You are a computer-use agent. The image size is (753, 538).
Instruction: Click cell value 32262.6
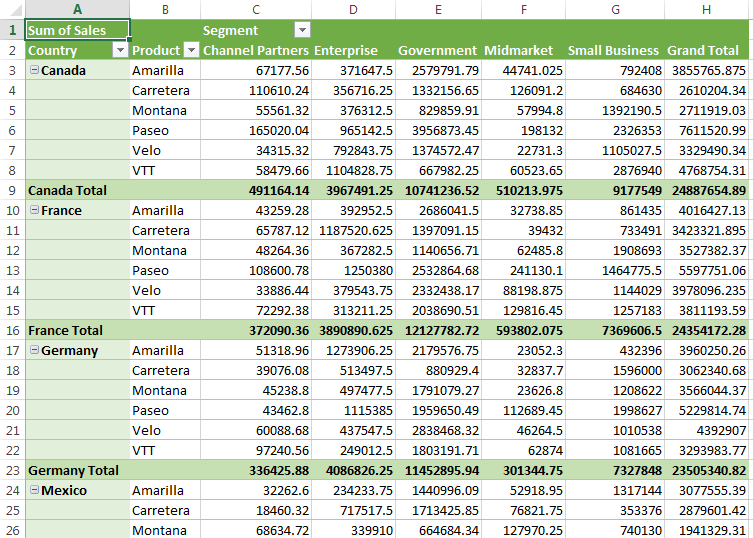256,490
